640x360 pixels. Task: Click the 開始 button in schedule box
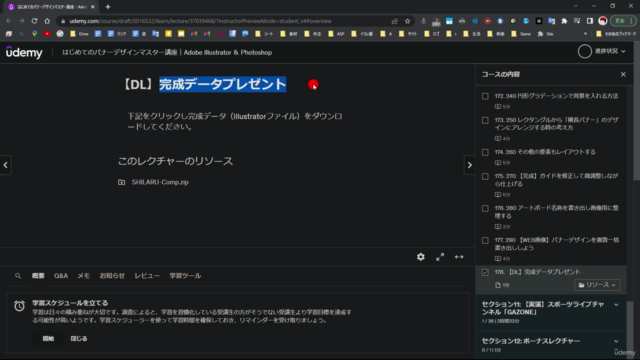(48, 338)
